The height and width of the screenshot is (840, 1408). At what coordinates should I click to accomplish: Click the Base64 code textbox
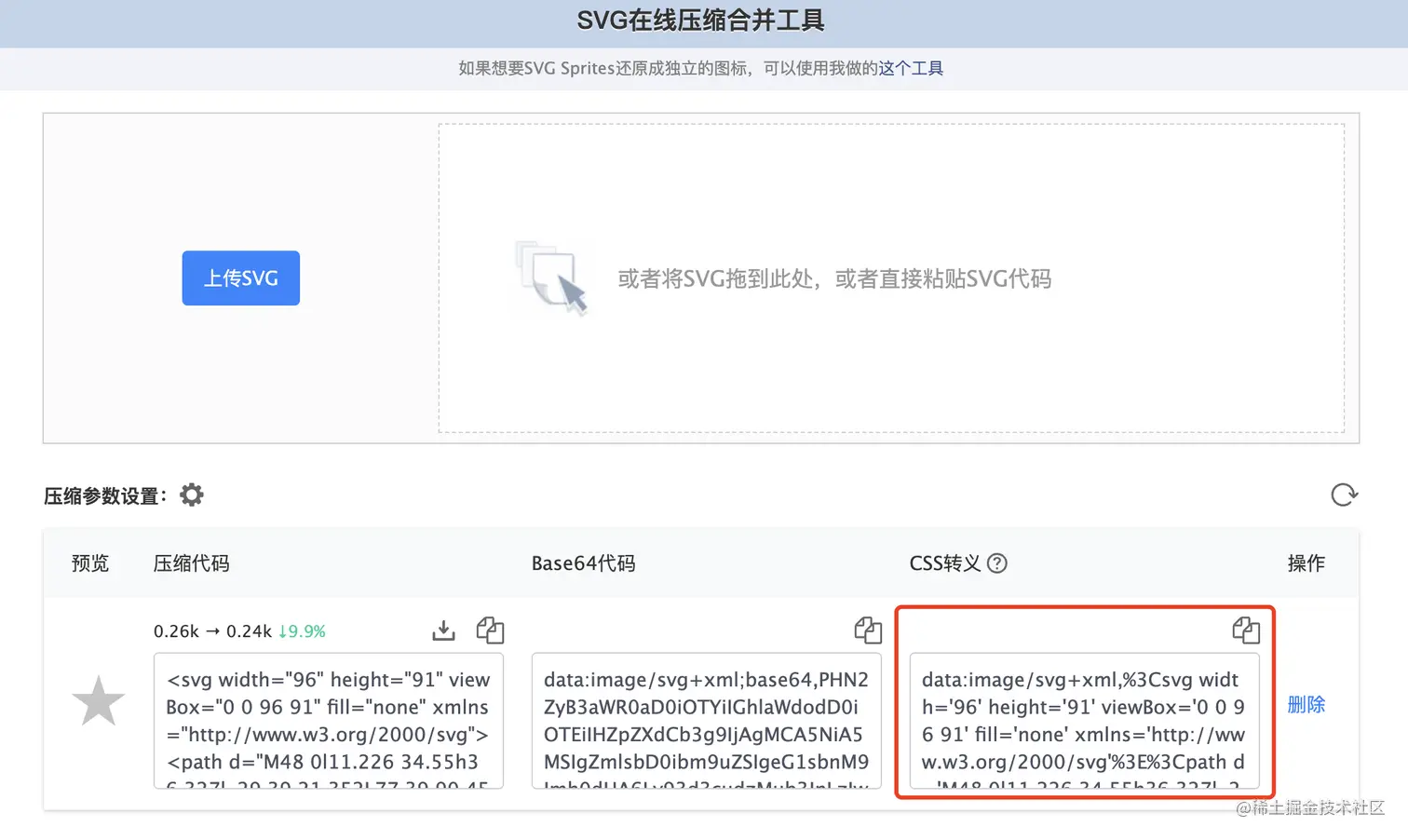pyautogui.click(x=707, y=721)
